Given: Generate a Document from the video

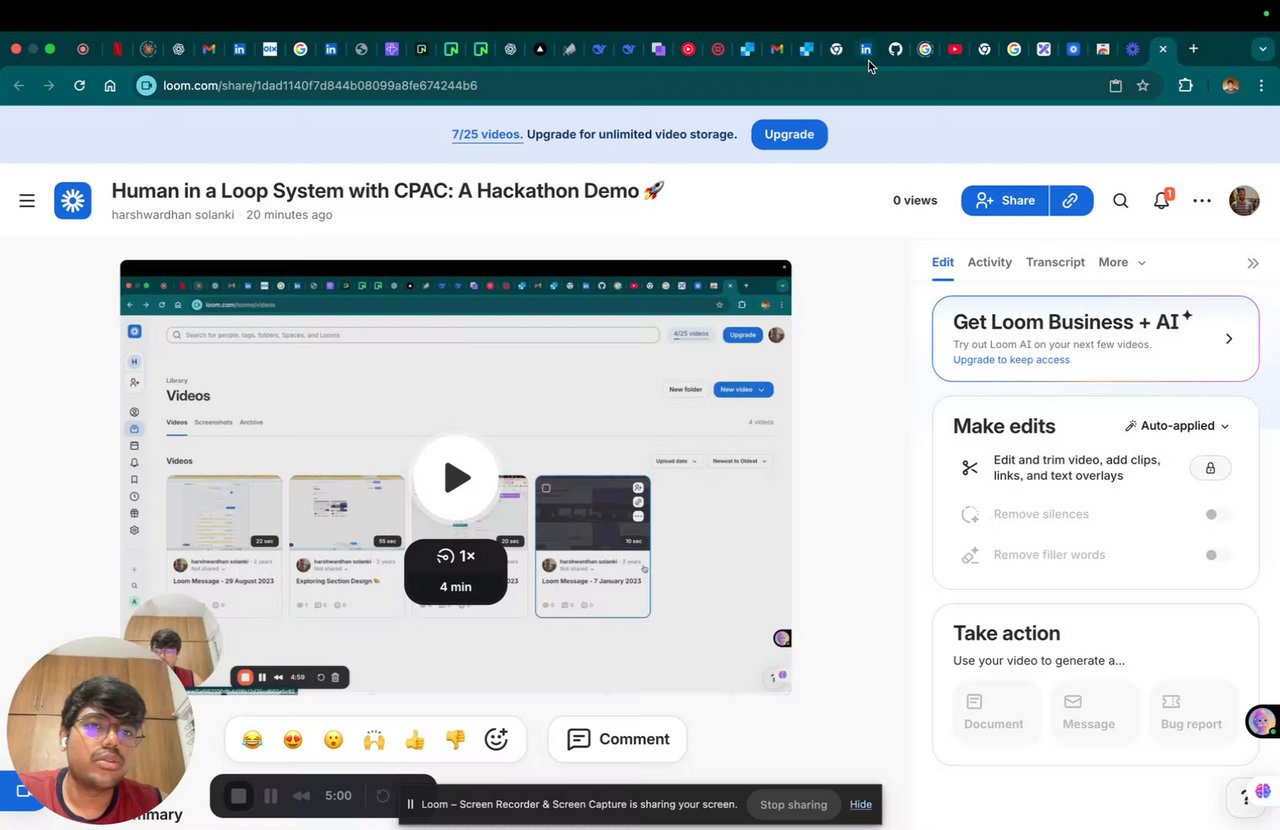Looking at the screenshot, I should 994,712.
